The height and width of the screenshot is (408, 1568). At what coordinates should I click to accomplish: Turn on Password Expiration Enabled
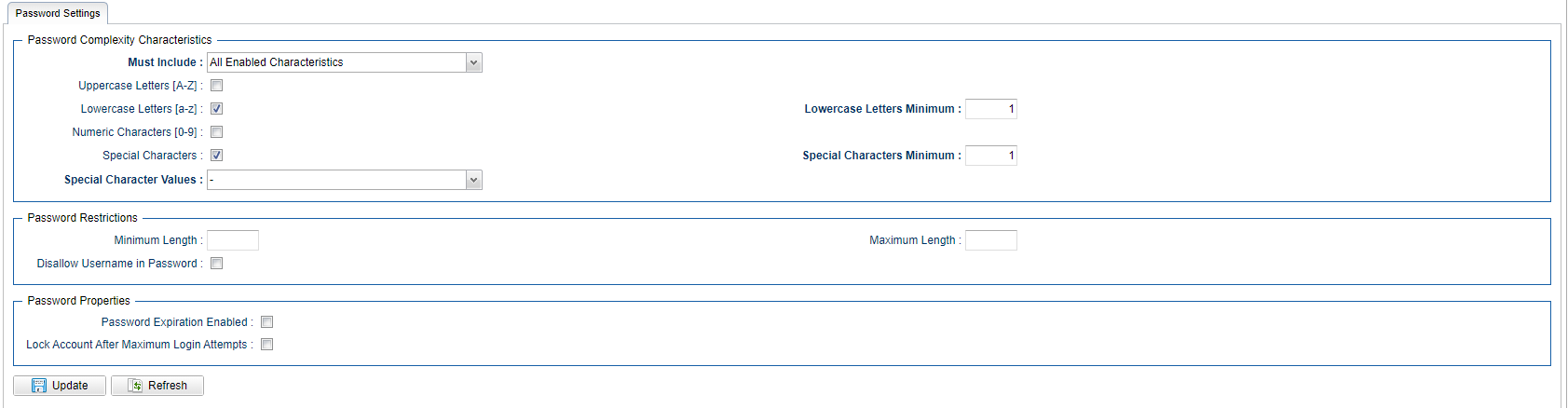pyautogui.click(x=266, y=322)
